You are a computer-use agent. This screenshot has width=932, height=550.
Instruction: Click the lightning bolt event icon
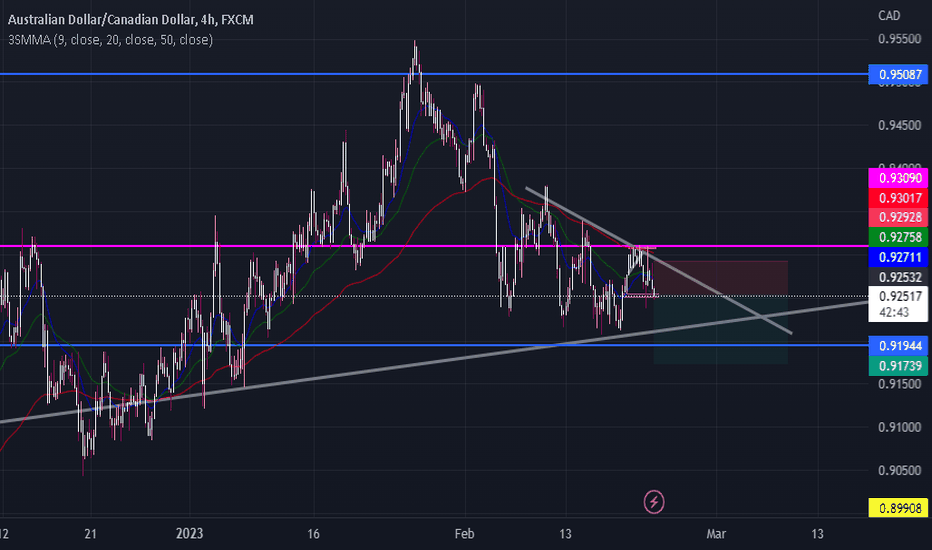click(654, 502)
